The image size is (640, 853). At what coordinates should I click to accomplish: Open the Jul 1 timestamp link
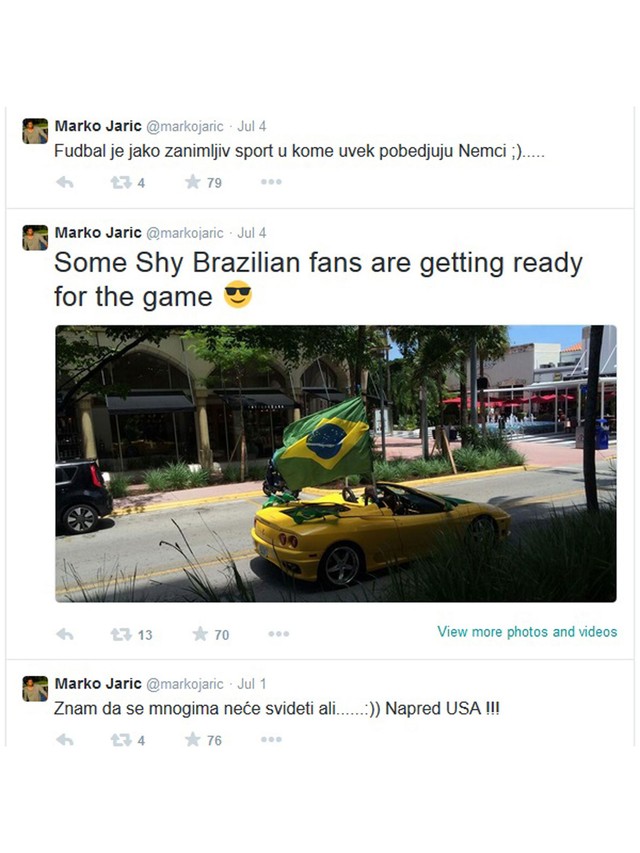251,684
